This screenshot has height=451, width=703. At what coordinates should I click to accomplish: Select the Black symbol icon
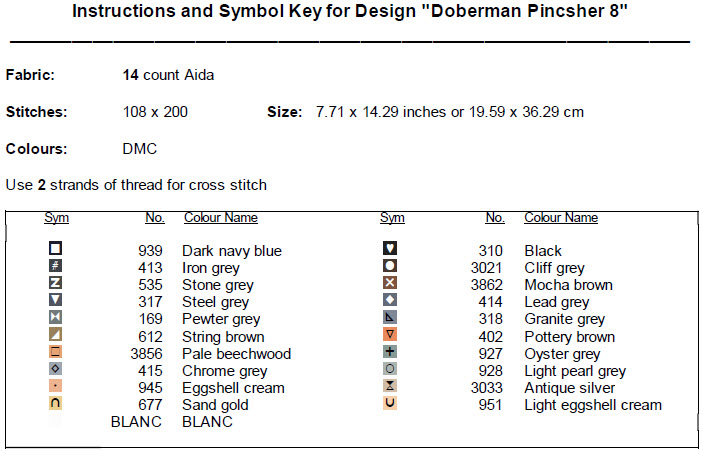(391, 249)
